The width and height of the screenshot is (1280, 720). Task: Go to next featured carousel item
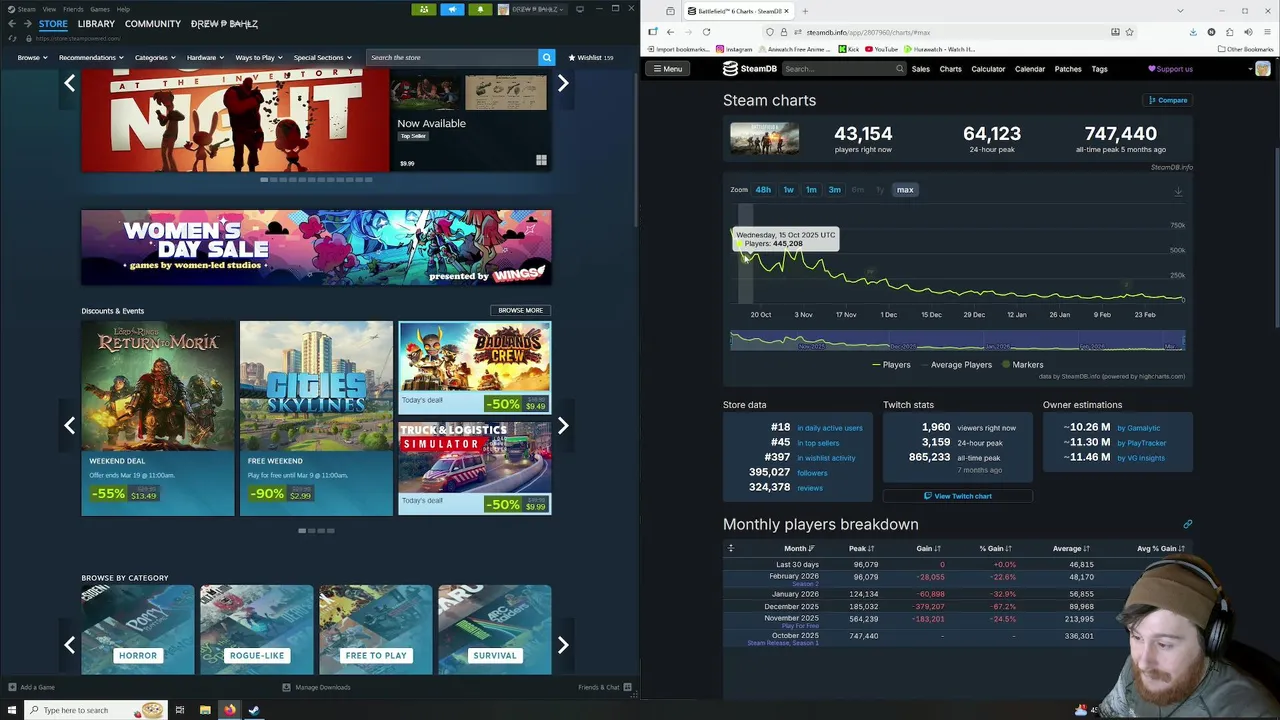coord(563,84)
